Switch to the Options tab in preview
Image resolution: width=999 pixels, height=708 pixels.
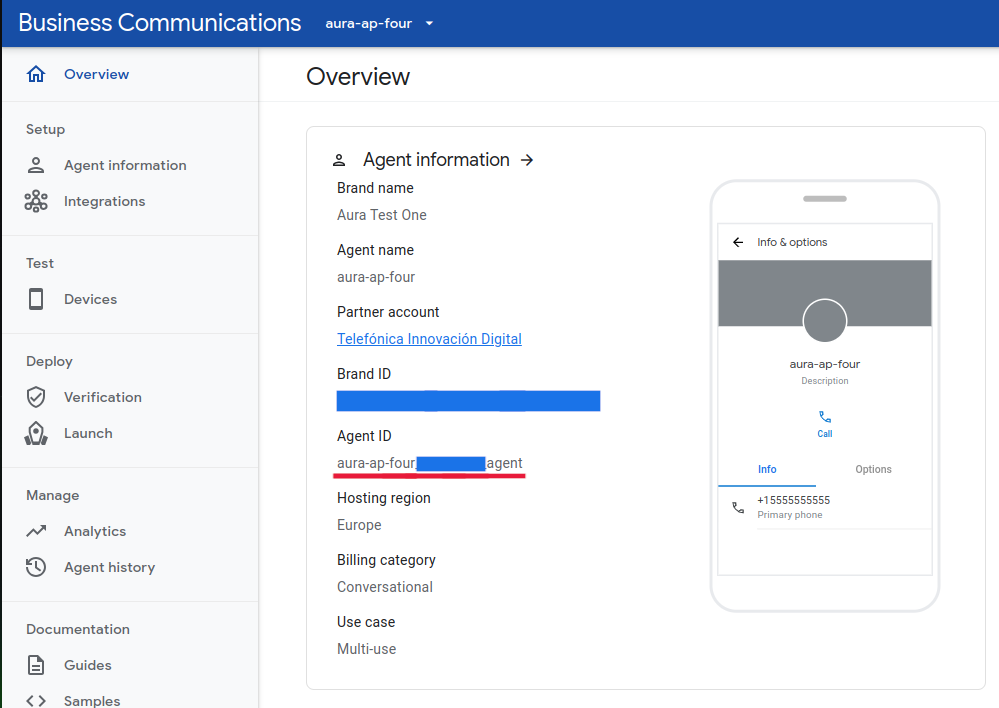tap(873, 469)
